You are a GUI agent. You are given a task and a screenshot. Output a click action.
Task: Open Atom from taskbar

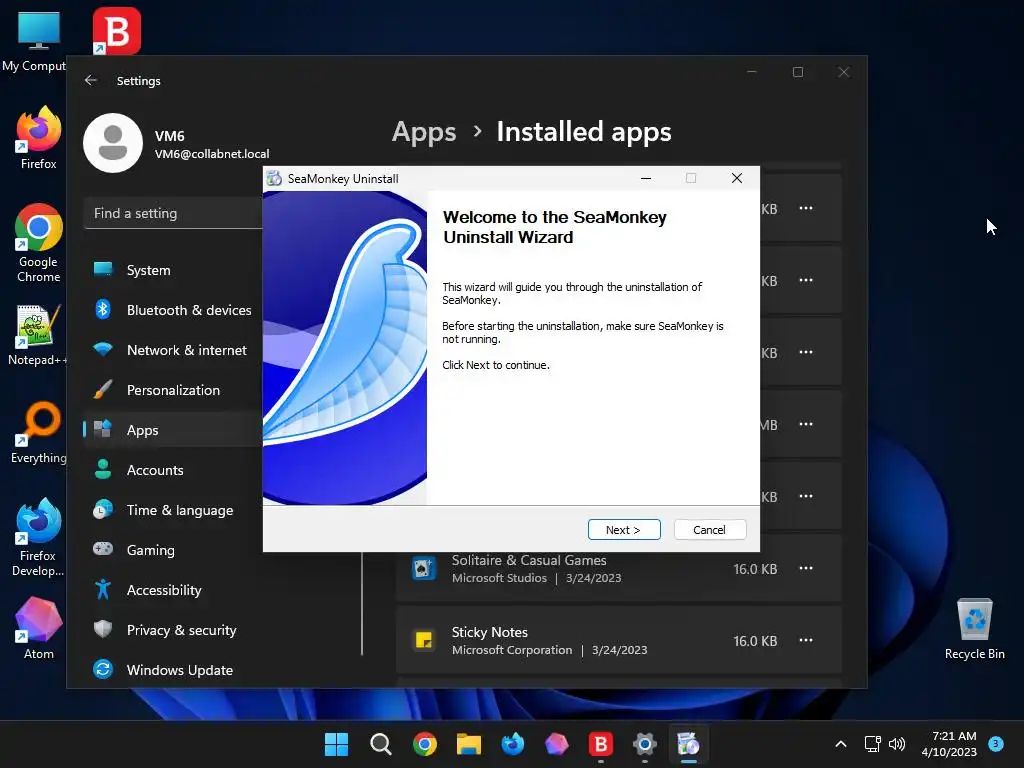click(x=556, y=744)
